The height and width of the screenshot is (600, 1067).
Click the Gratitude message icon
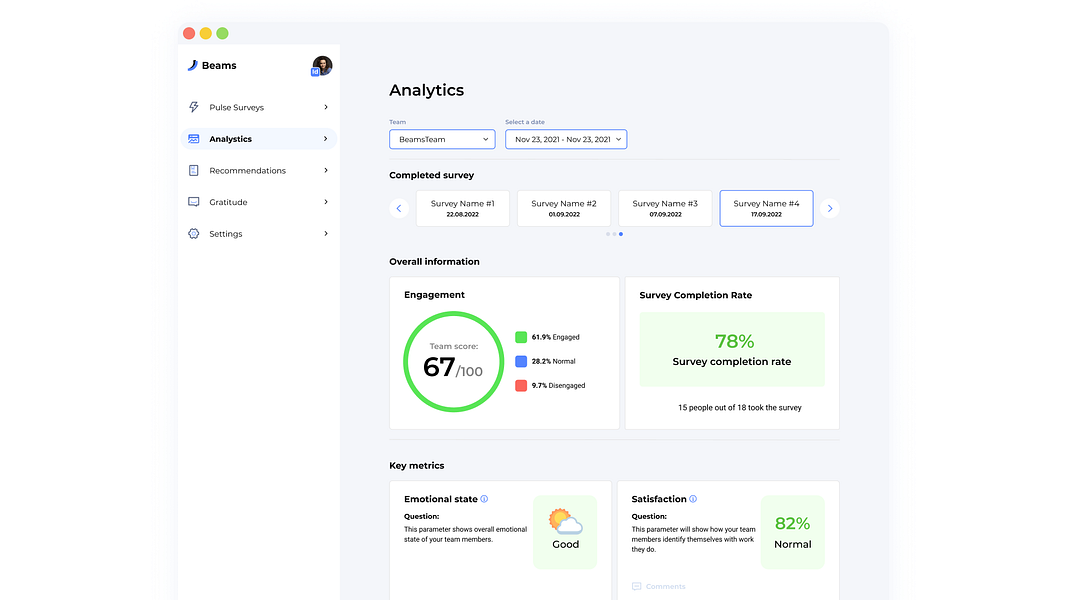tap(194, 202)
